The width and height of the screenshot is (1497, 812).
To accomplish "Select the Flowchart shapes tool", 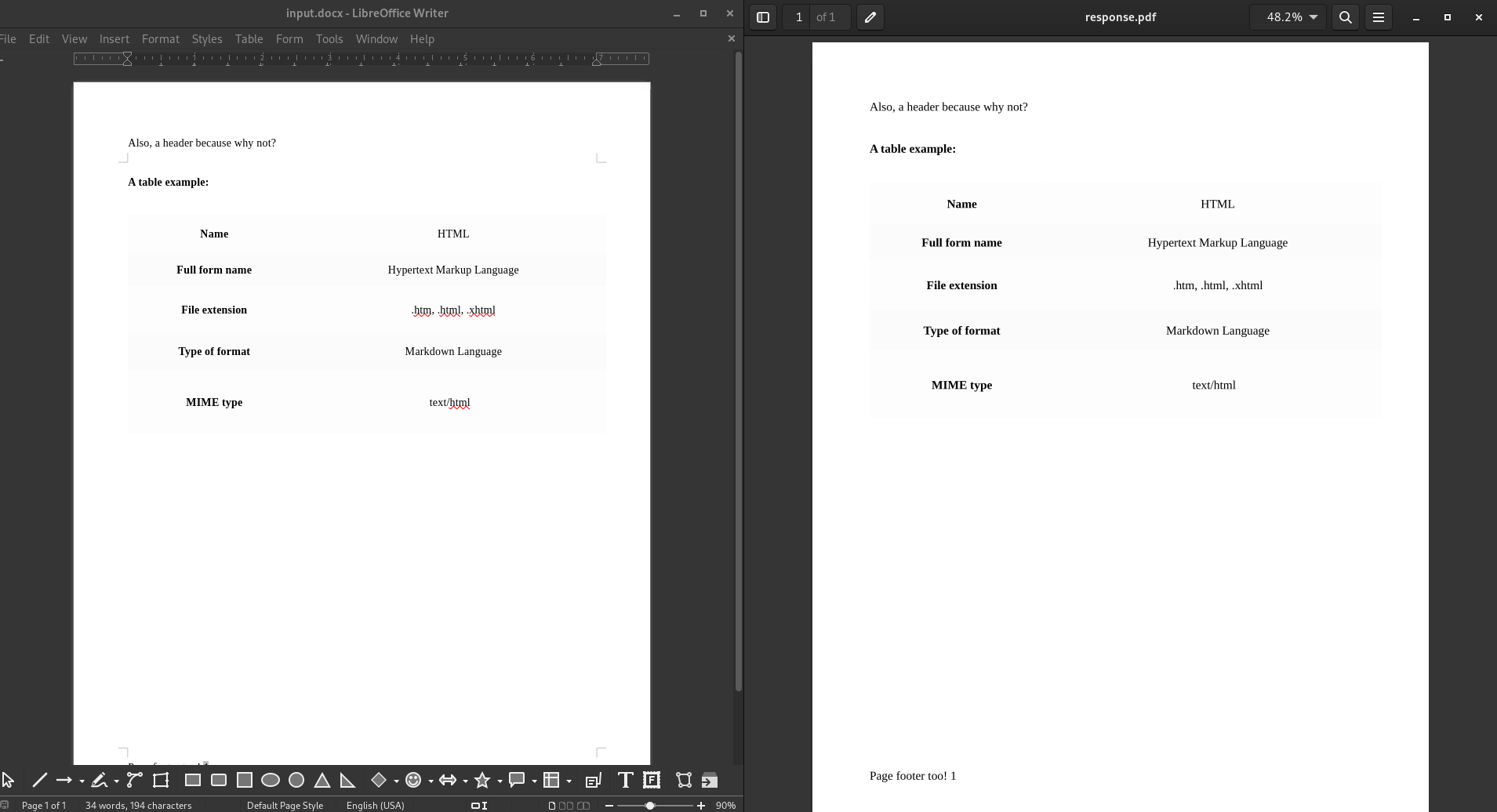I will pyautogui.click(x=551, y=780).
